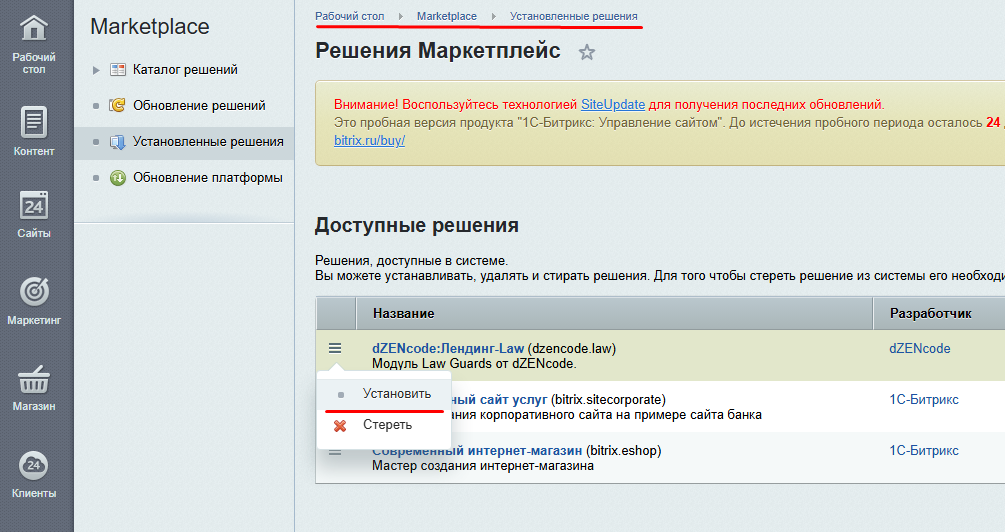The width and height of the screenshot is (1005, 532).
Task: Expand the Каталог решений tree arrow
Action: pyautogui.click(x=96, y=70)
